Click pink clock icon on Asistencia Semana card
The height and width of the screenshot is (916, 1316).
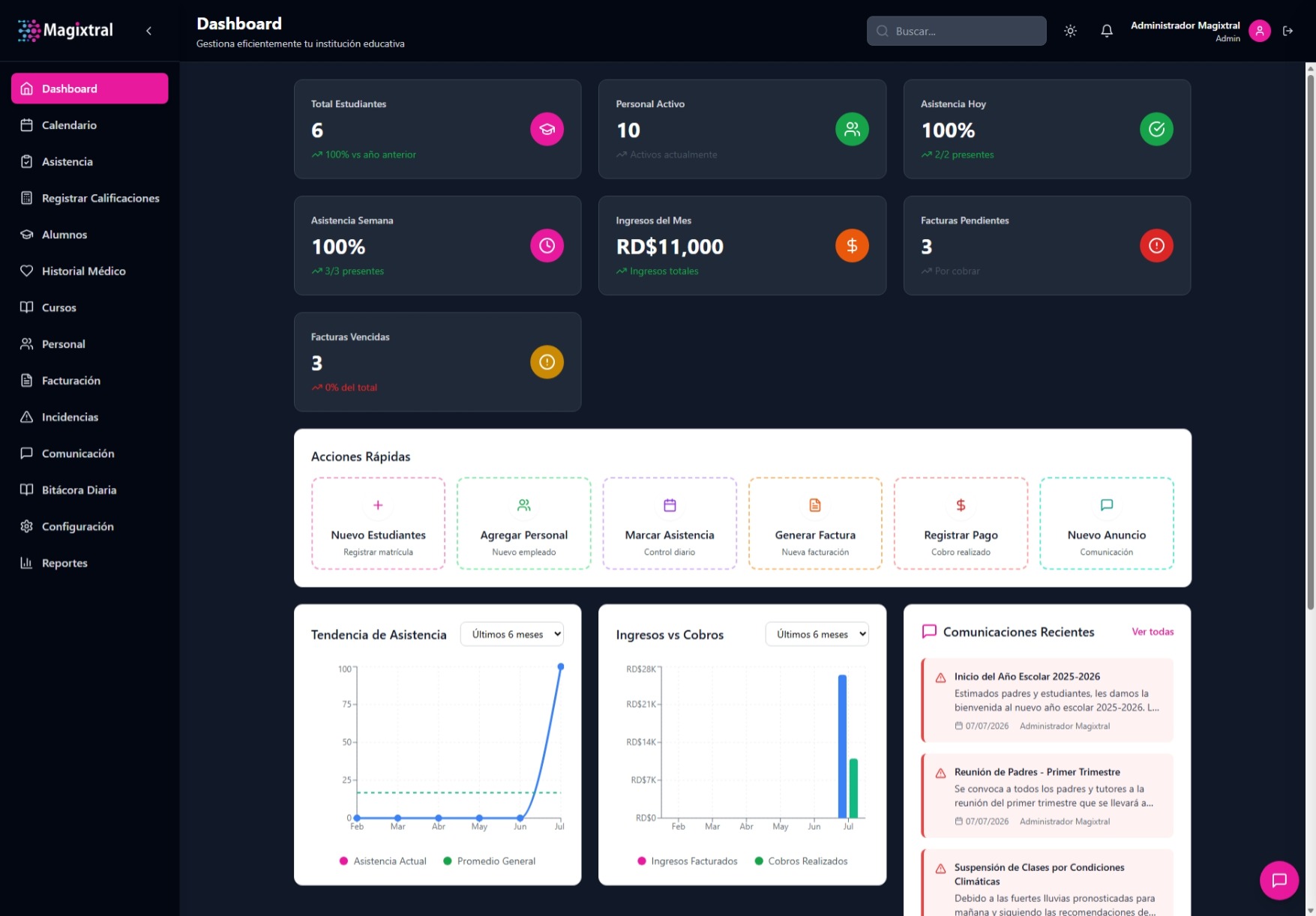click(547, 245)
